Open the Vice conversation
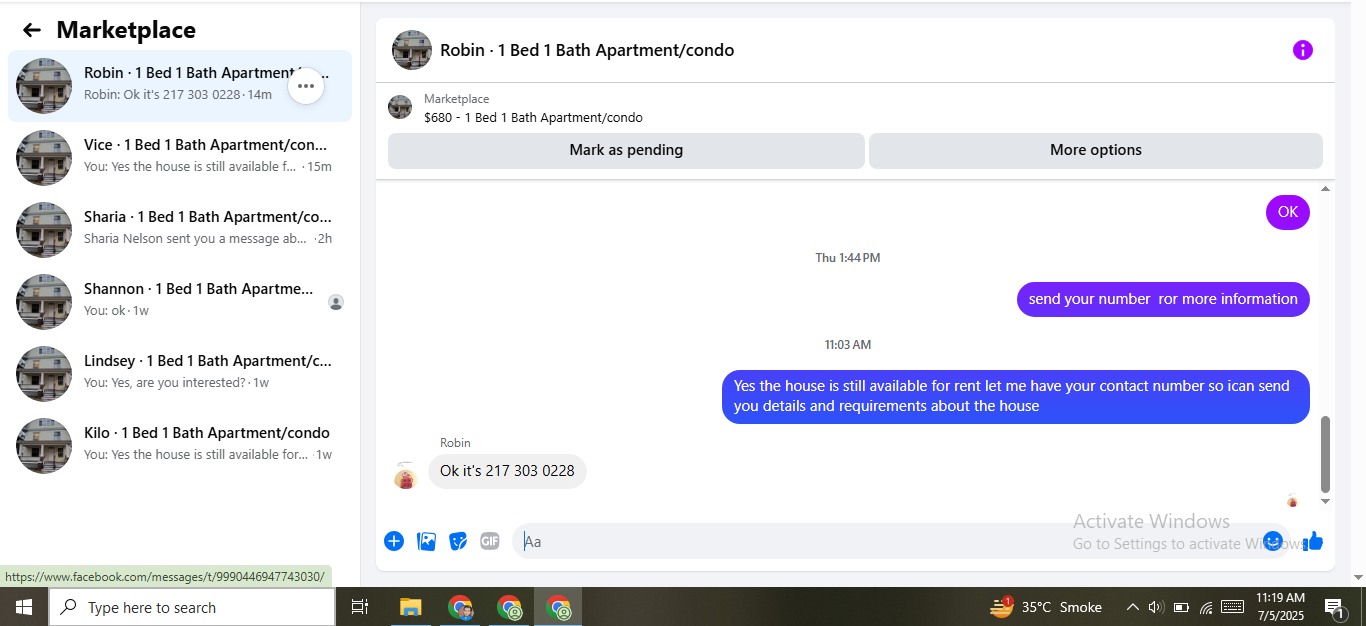Viewport: 1366px width, 626px height. coord(180,158)
